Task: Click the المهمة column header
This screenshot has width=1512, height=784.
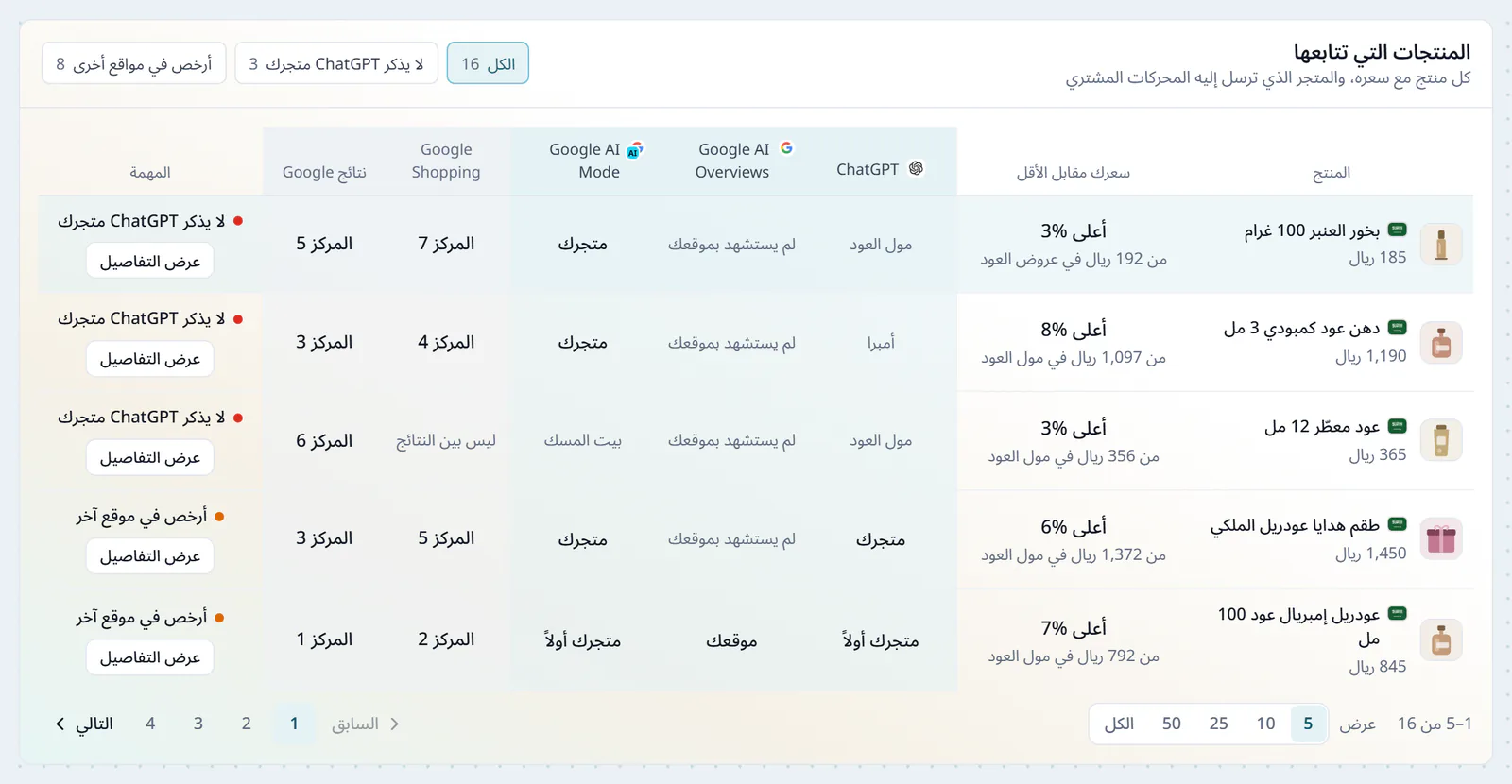Action: click(150, 172)
